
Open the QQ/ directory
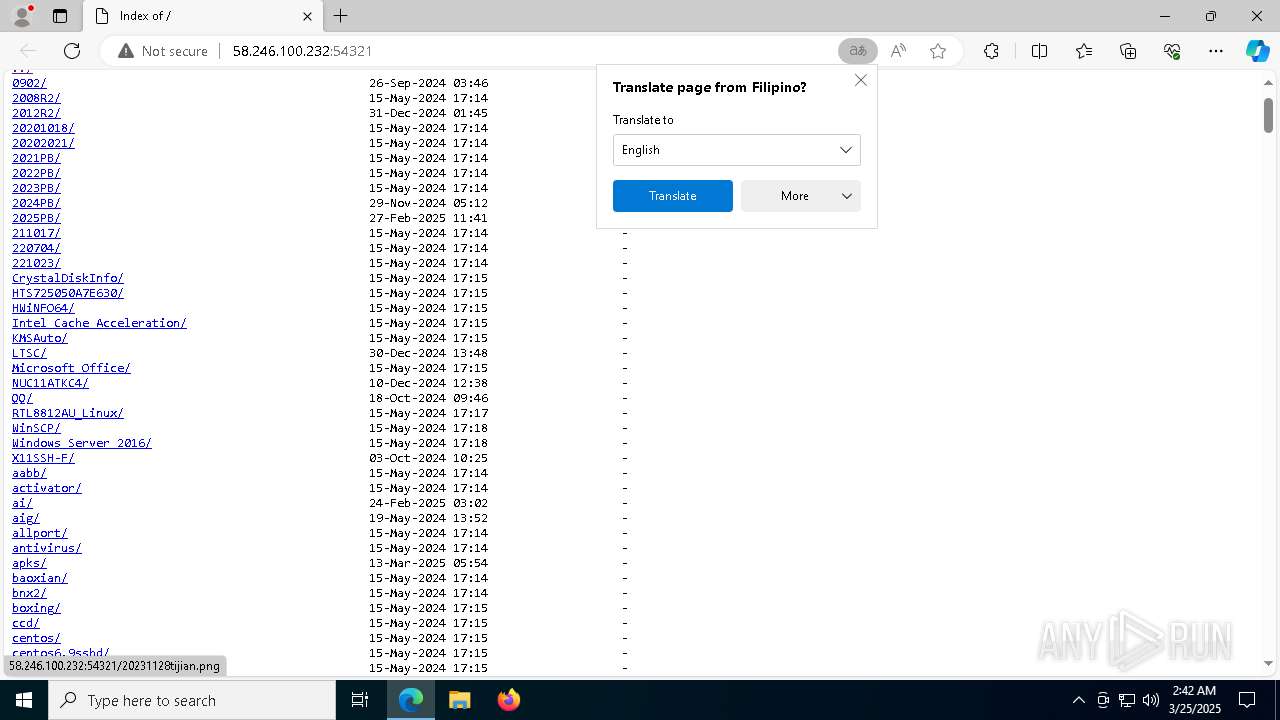click(x=22, y=398)
